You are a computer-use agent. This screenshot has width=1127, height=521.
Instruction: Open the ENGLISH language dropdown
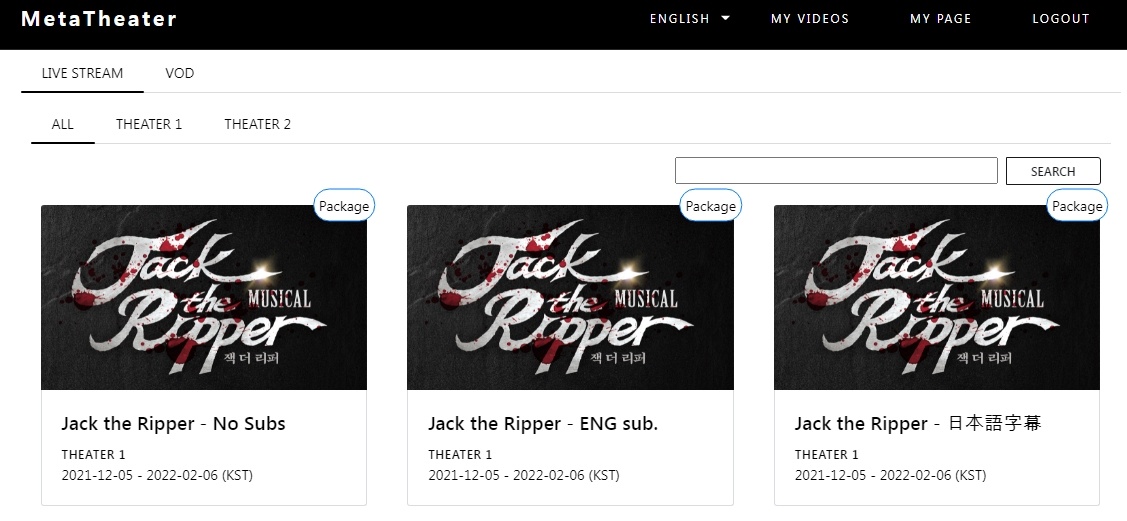point(689,19)
